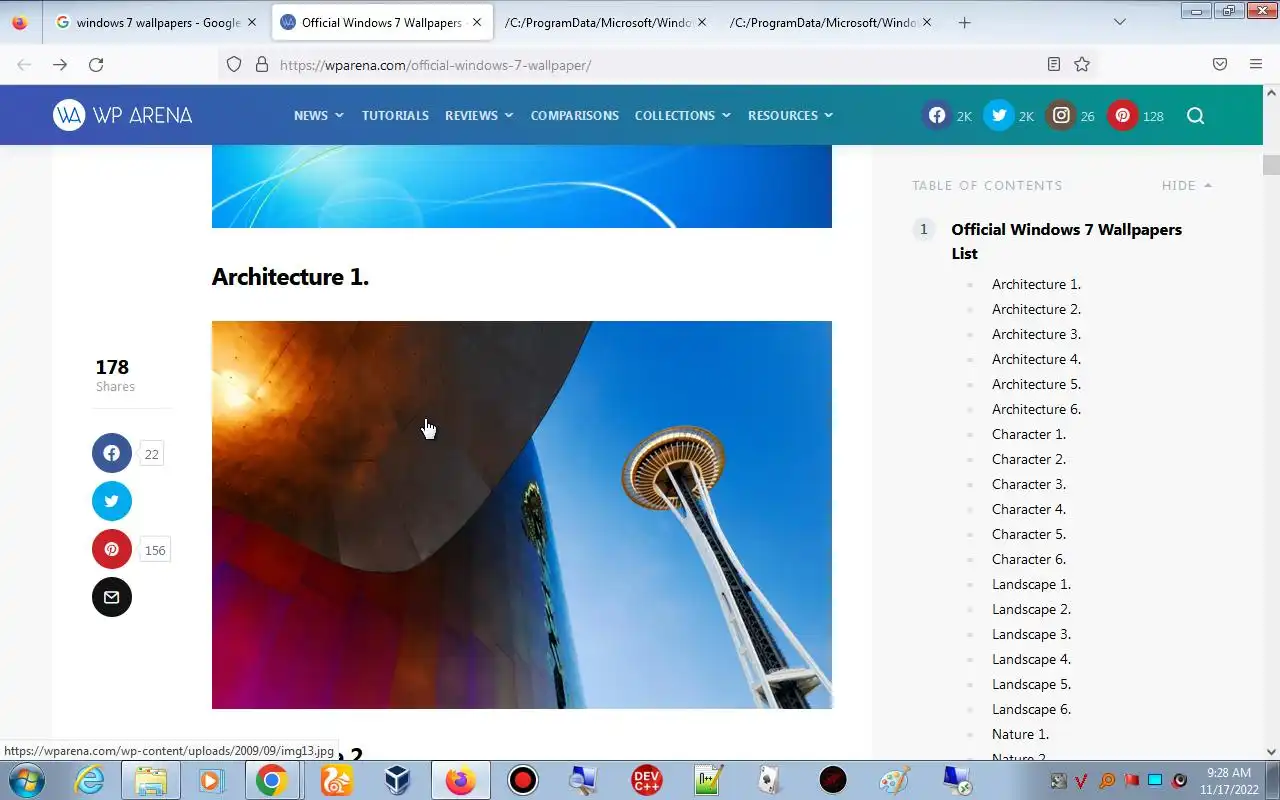This screenshot has height=800, width=1280.
Task: Jump to Nature 1. in contents
Action: click(x=1020, y=734)
